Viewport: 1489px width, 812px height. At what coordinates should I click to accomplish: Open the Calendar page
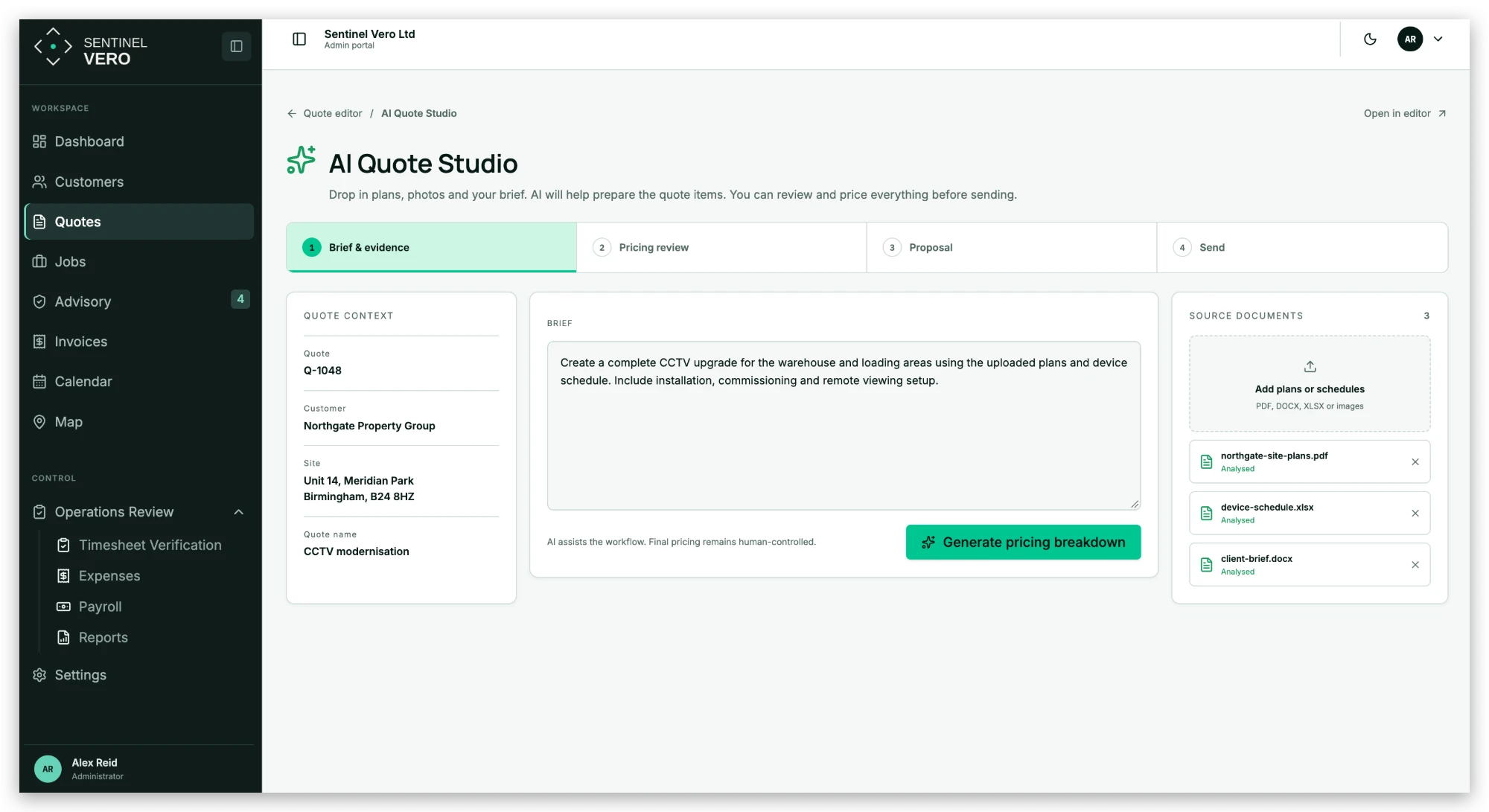pyautogui.click(x=139, y=381)
